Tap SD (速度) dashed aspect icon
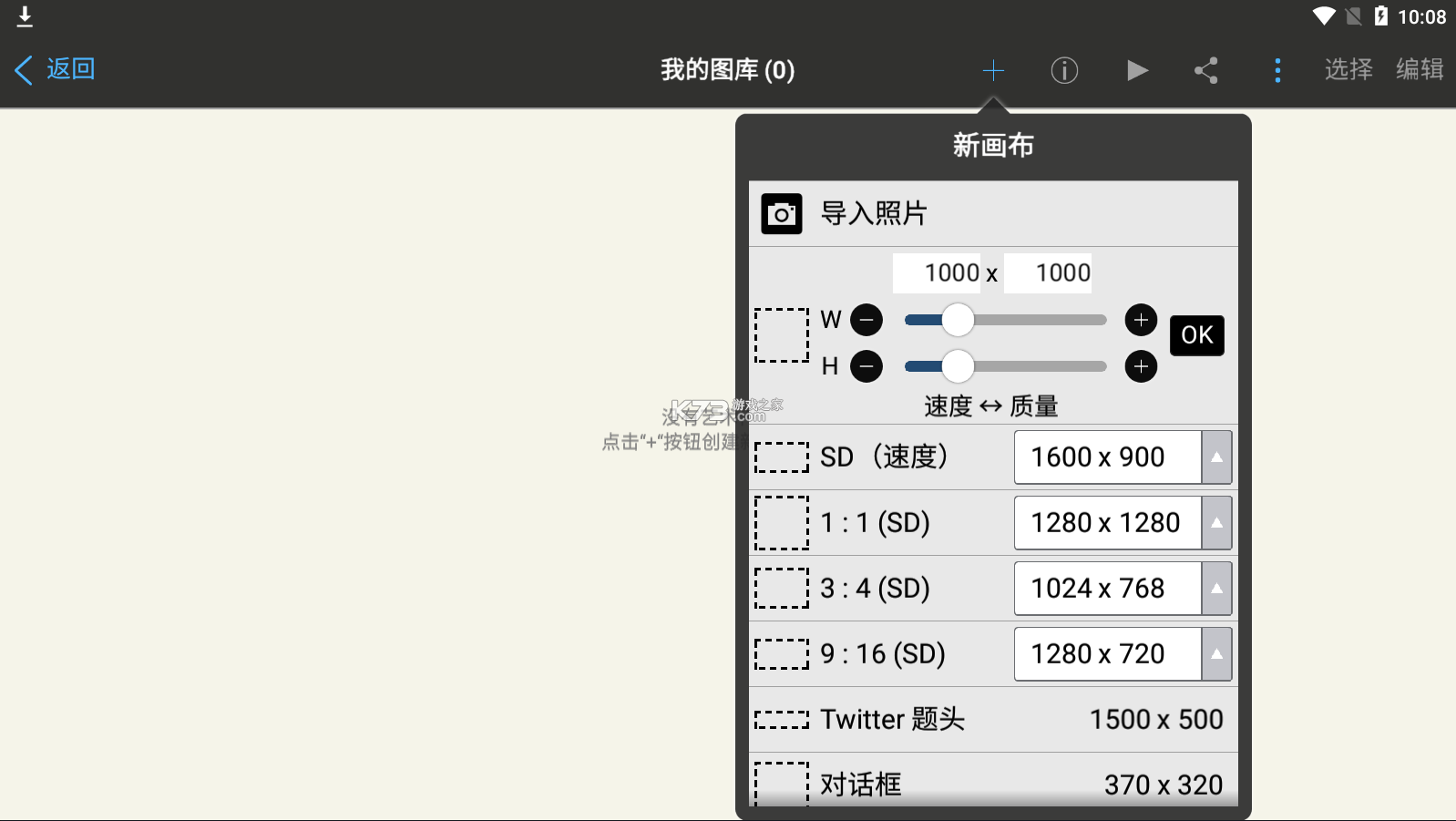The width and height of the screenshot is (1456, 821). tap(782, 457)
